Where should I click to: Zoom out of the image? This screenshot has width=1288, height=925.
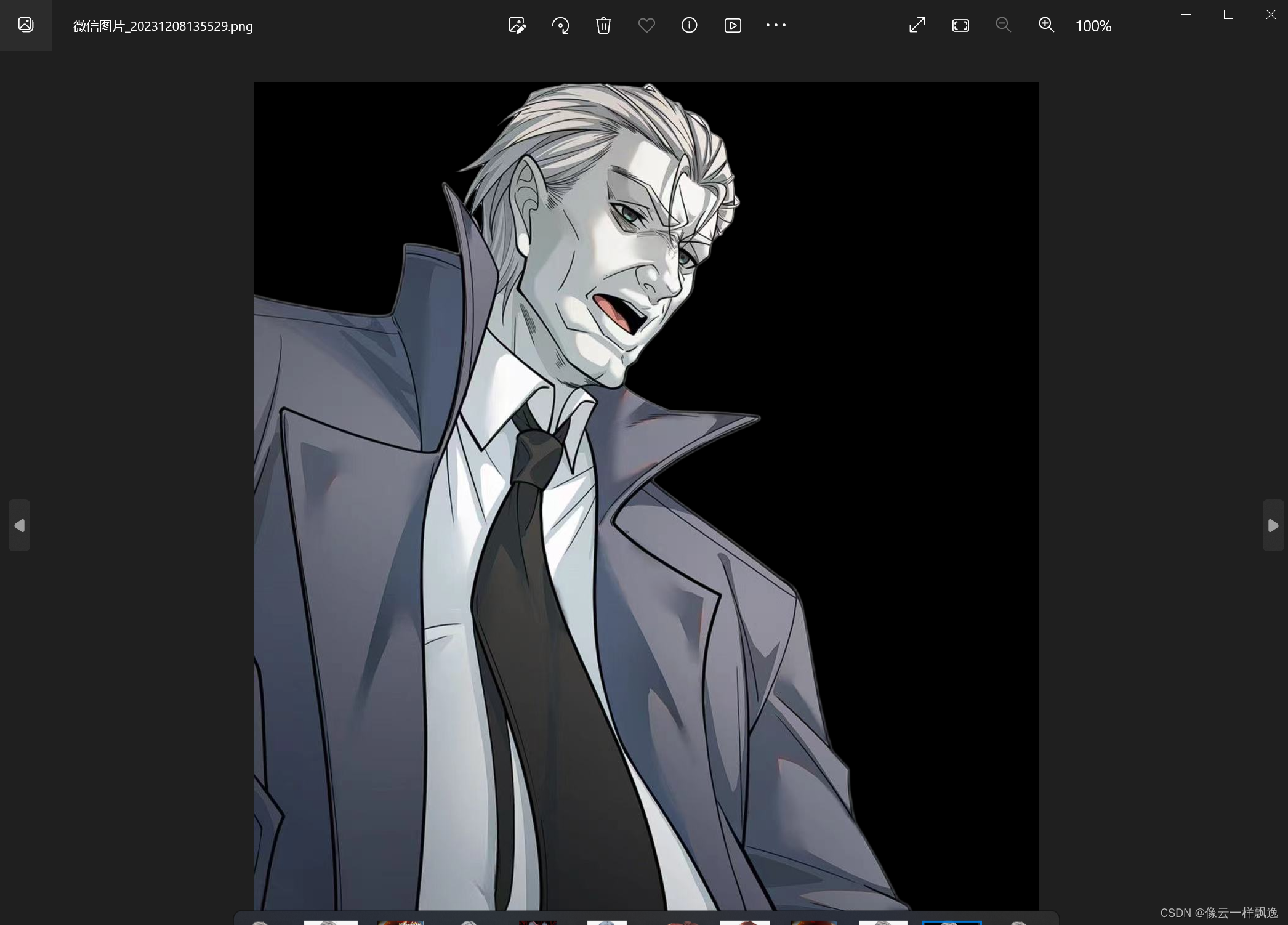pos(1004,25)
